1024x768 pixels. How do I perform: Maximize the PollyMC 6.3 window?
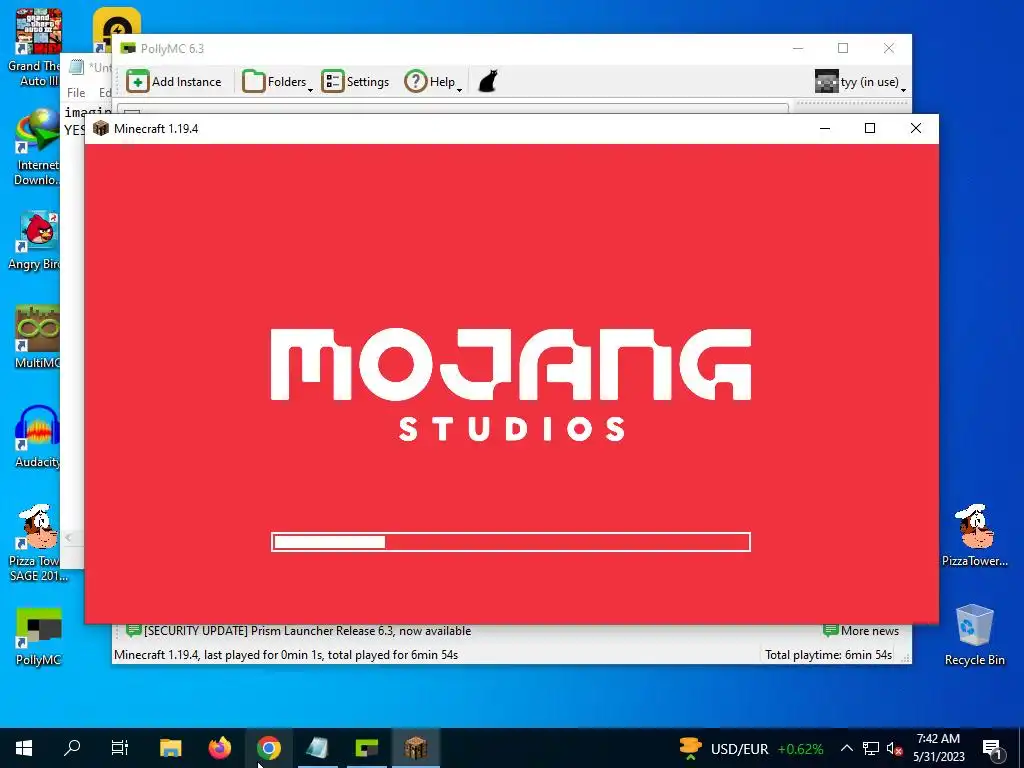pos(843,48)
